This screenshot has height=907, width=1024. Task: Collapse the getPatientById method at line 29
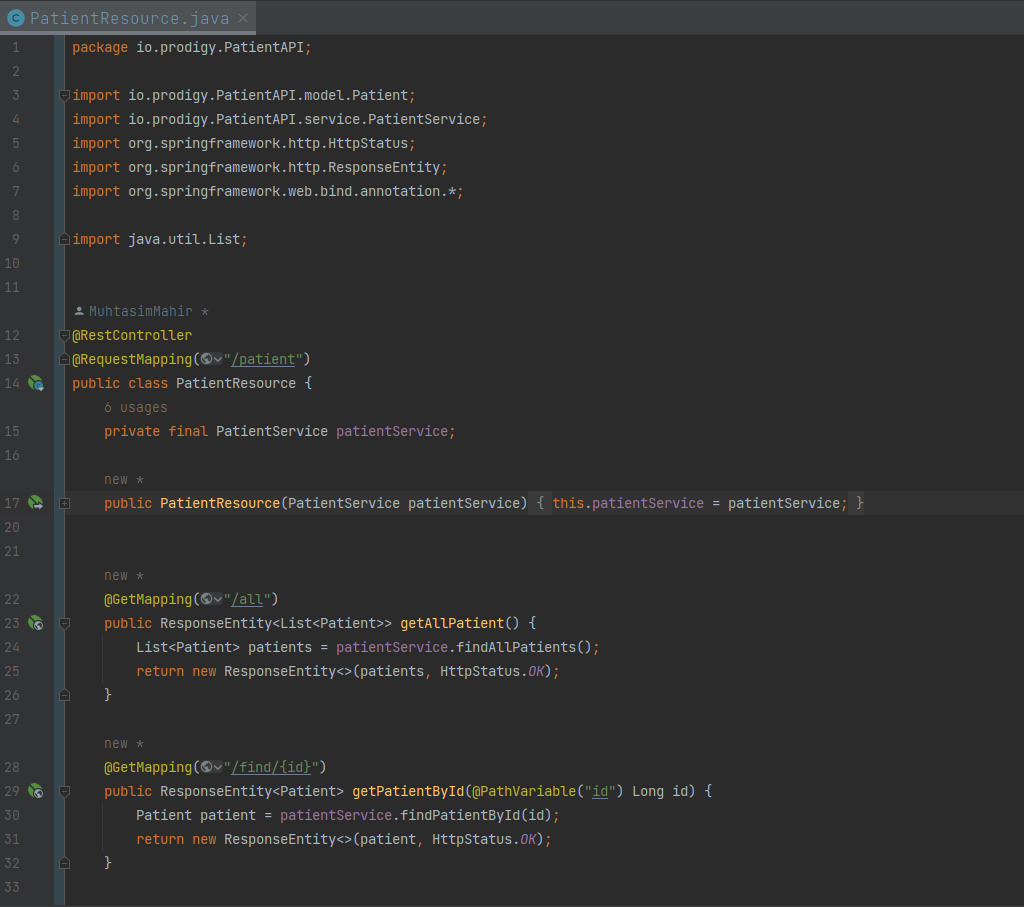click(64, 792)
